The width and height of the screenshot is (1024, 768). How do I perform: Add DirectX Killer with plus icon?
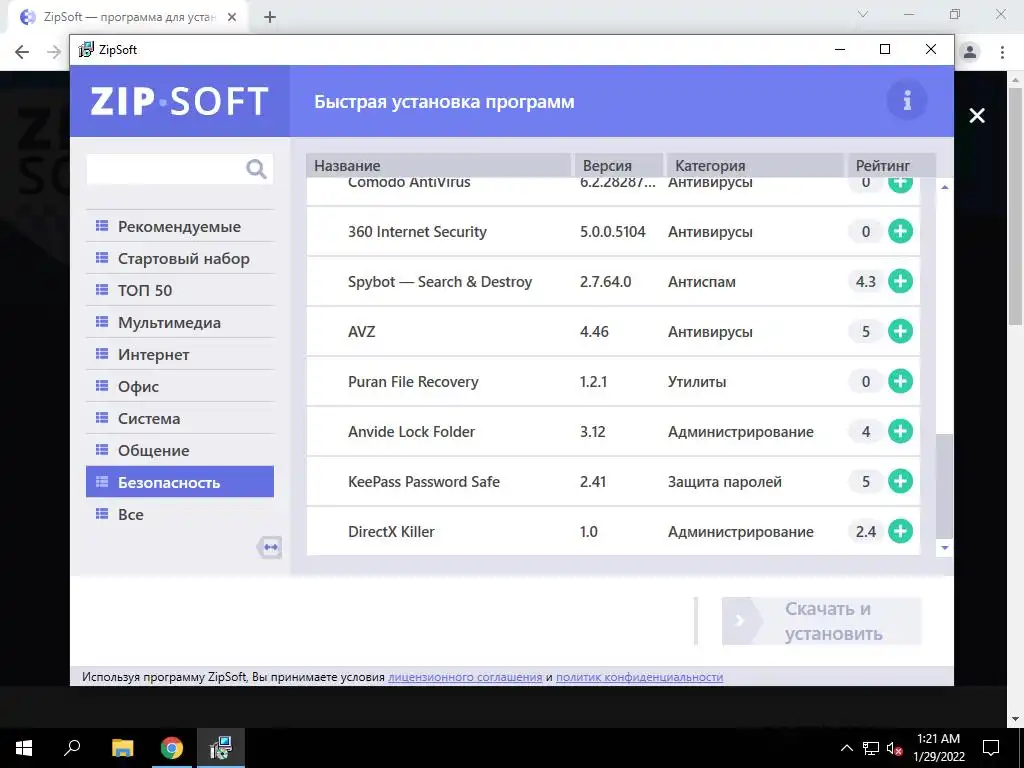900,531
